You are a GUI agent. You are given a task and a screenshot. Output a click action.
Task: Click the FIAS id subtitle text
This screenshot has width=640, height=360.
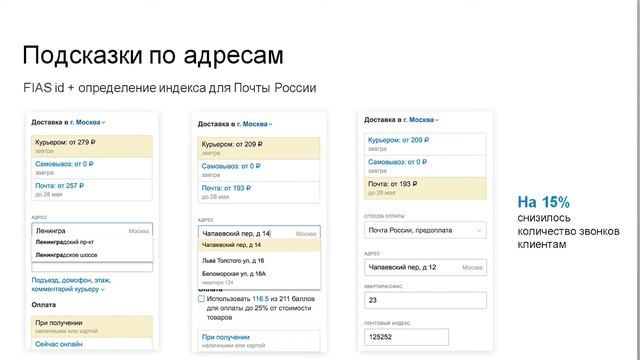tap(169, 88)
